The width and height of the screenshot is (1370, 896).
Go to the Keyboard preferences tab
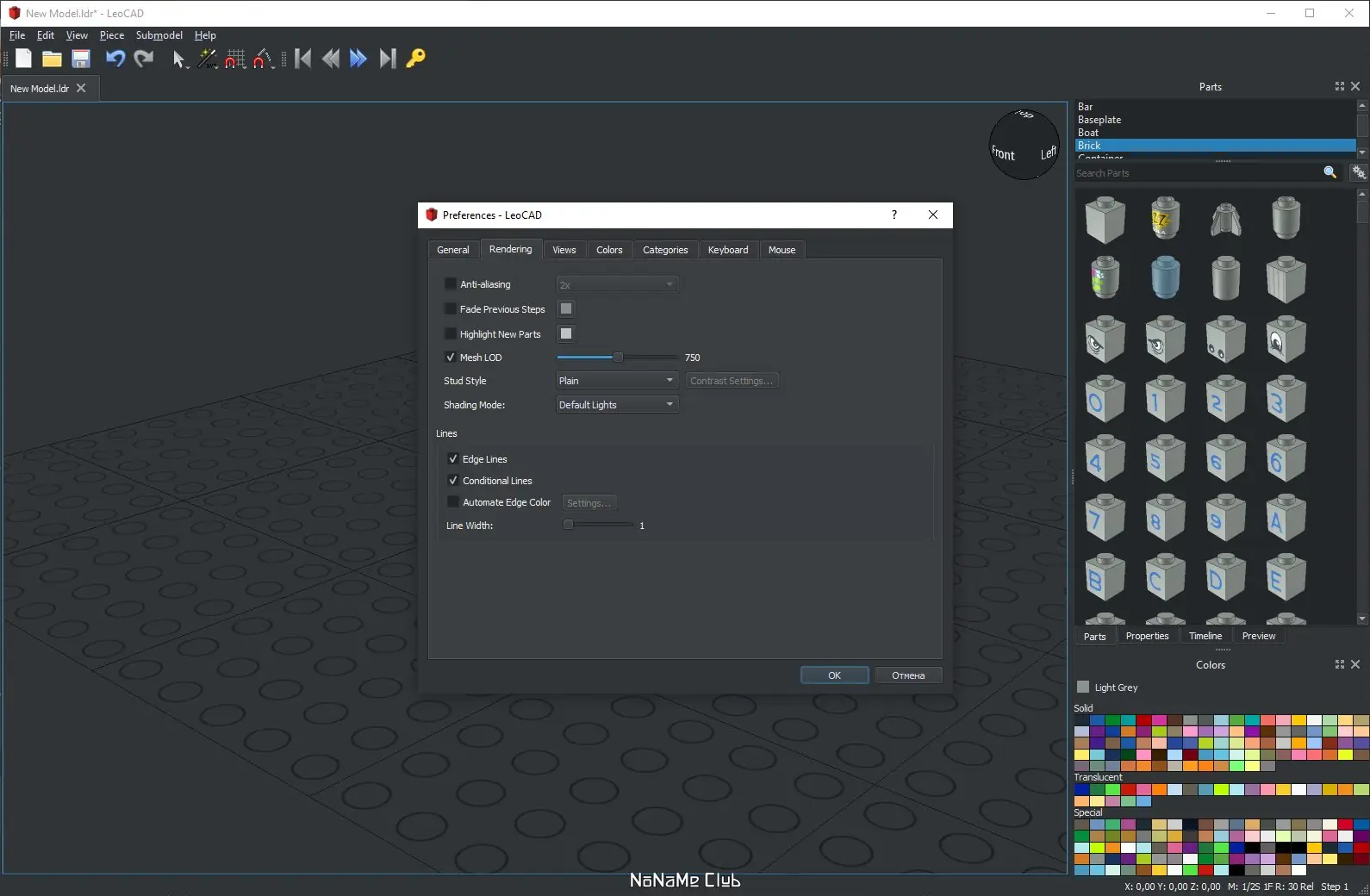[728, 250]
